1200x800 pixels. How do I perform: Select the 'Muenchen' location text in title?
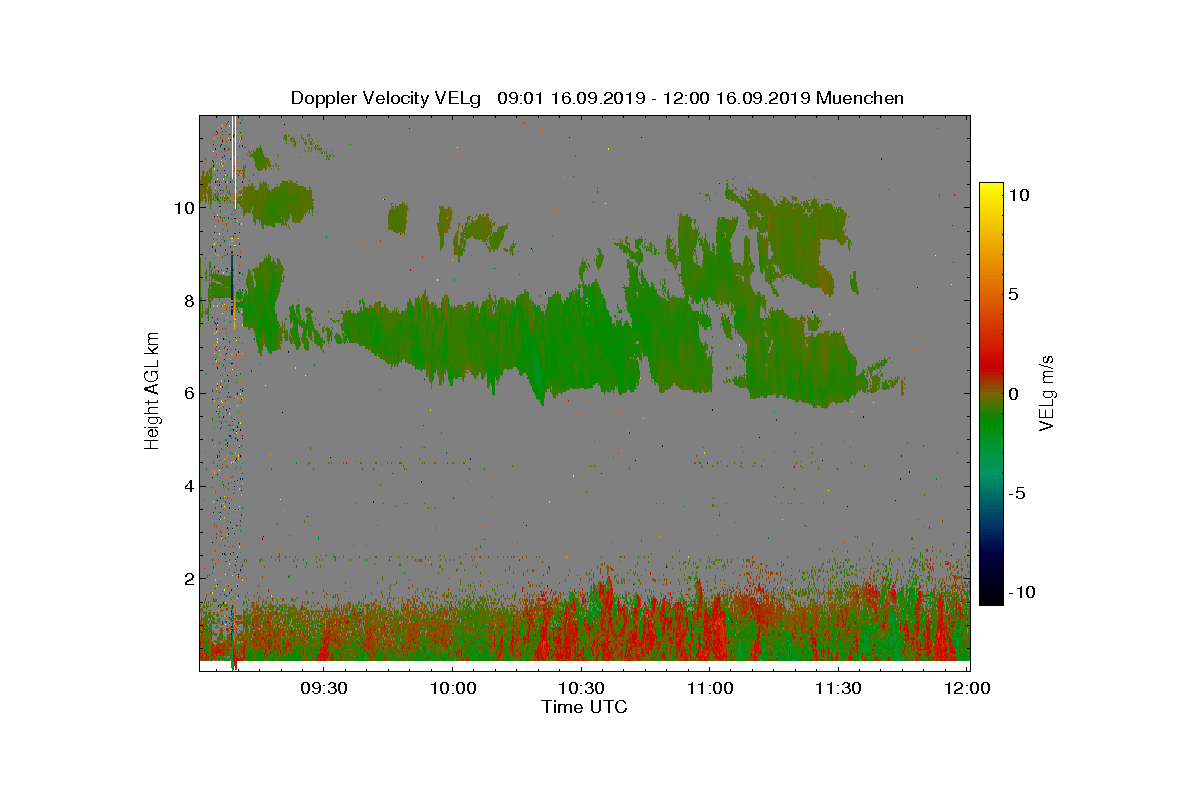click(x=860, y=98)
